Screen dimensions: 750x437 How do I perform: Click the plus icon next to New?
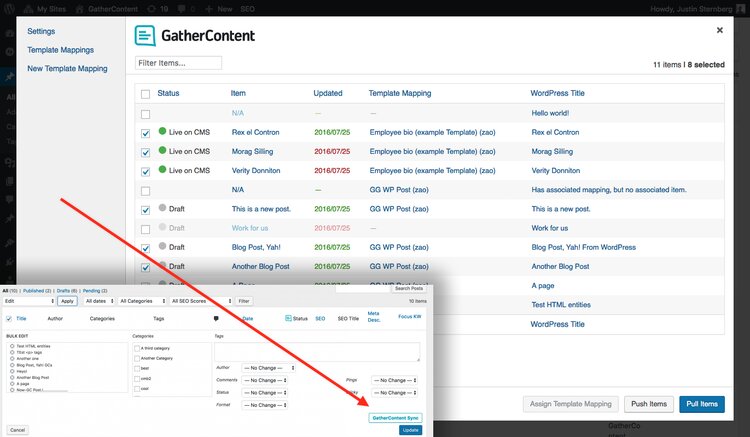click(x=209, y=9)
